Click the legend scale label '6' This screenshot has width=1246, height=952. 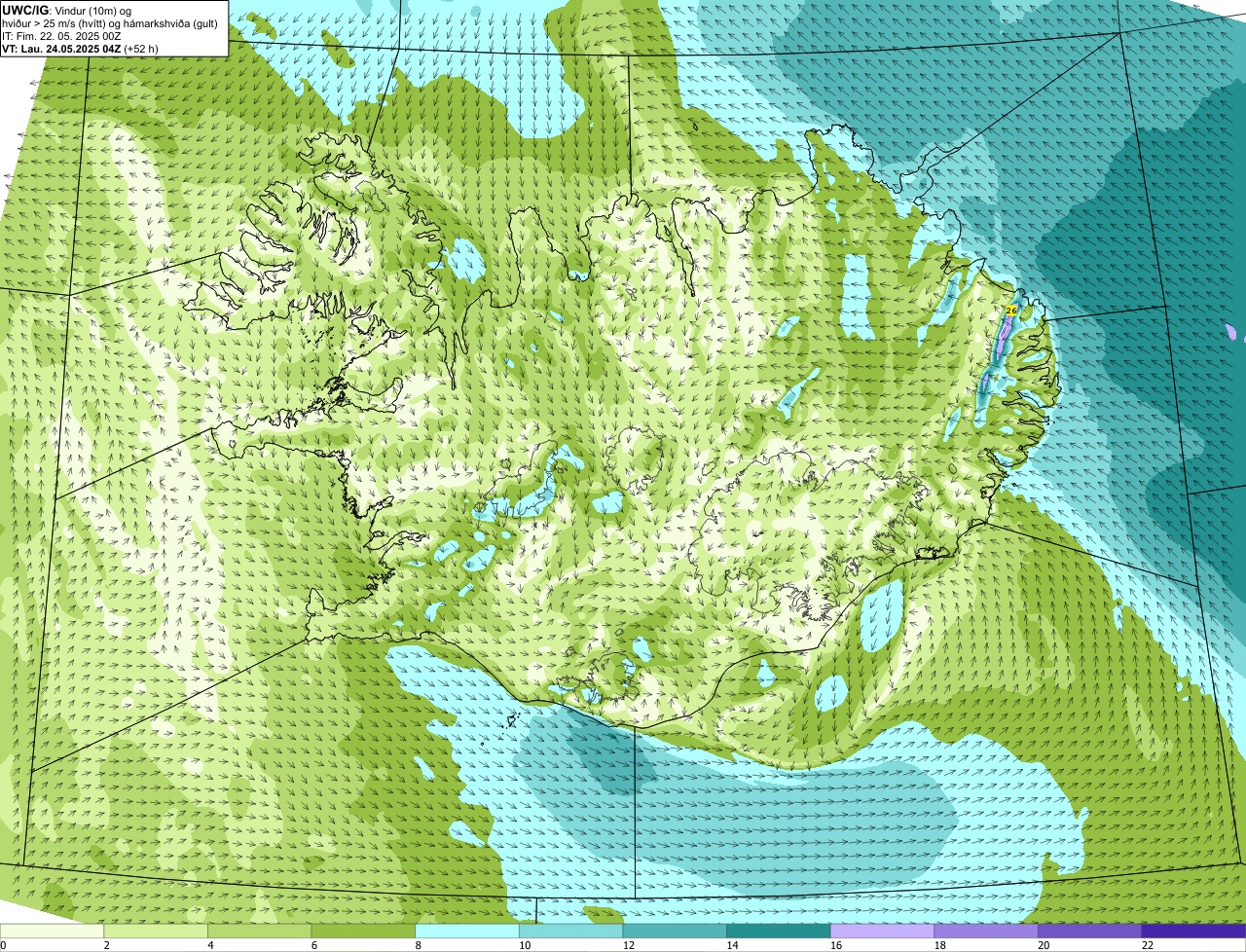tap(313, 945)
